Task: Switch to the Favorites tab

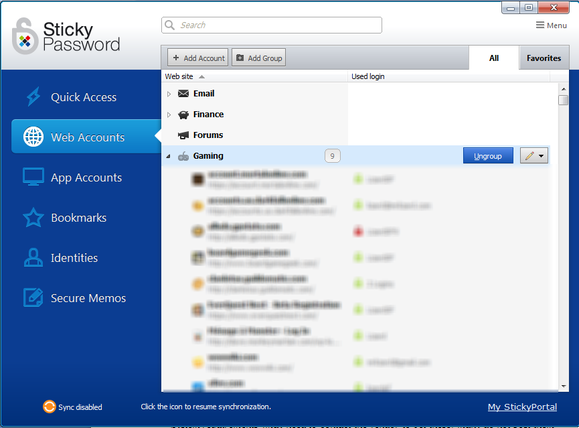Action: pos(544,58)
